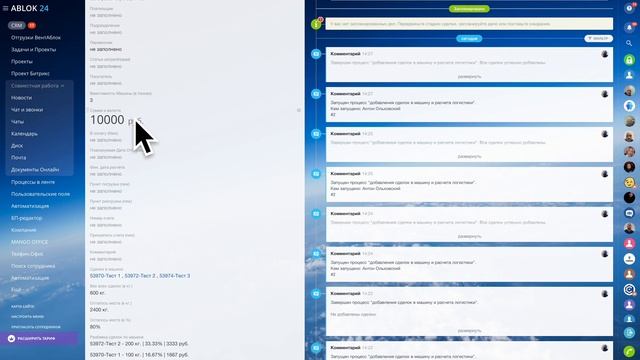
Task: Open Компания in the left menu
Action: pos(23,230)
